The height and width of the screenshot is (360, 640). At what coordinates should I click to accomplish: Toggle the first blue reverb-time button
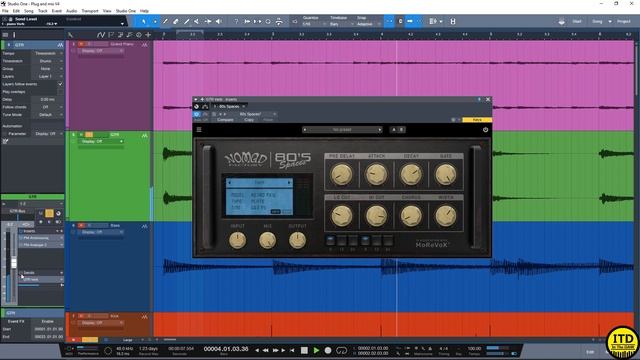coord(331,240)
